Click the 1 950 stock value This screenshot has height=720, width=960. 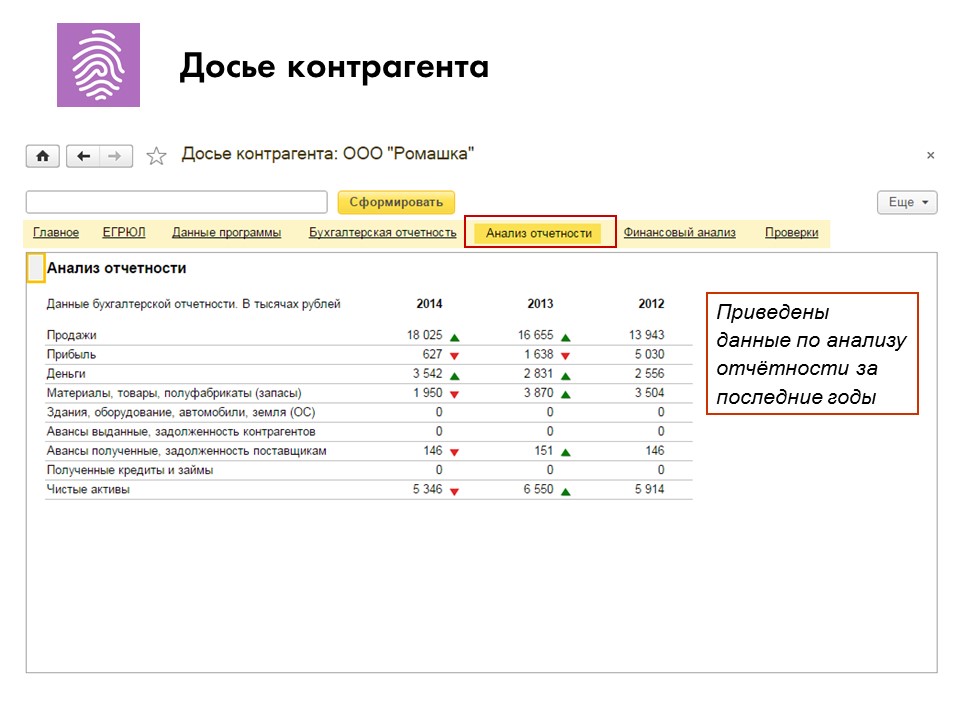pyautogui.click(x=427, y=393)
